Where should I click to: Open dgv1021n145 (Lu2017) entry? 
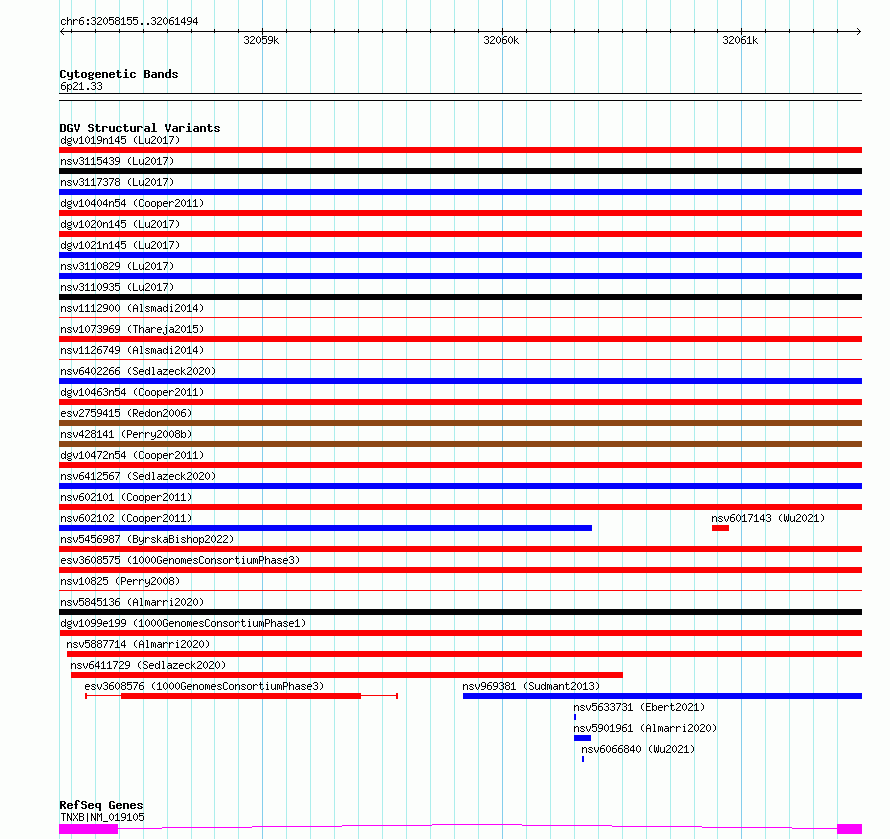[x=120, y=245]
